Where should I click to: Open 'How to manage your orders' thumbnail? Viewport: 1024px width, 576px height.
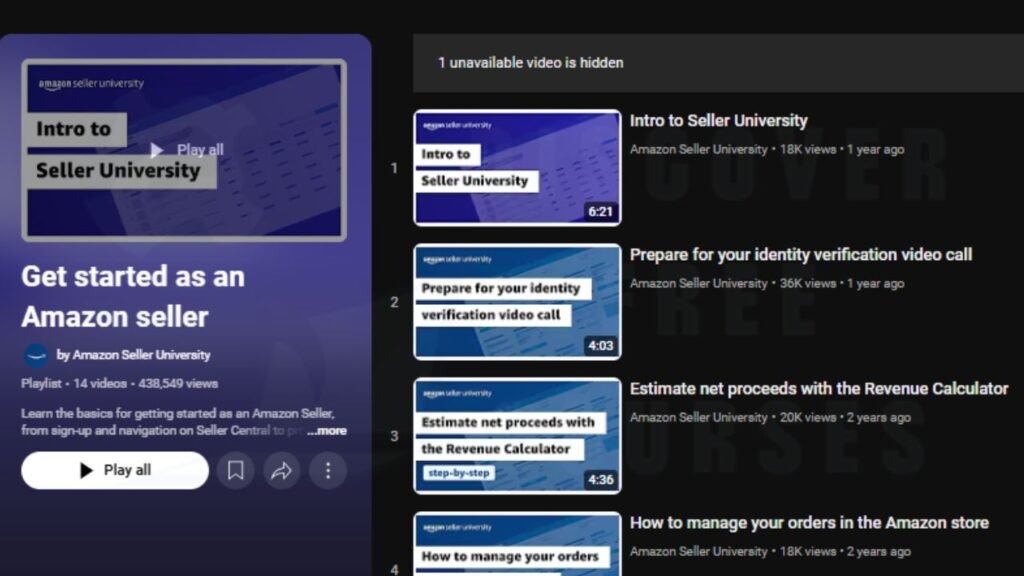tap(517, 544)
